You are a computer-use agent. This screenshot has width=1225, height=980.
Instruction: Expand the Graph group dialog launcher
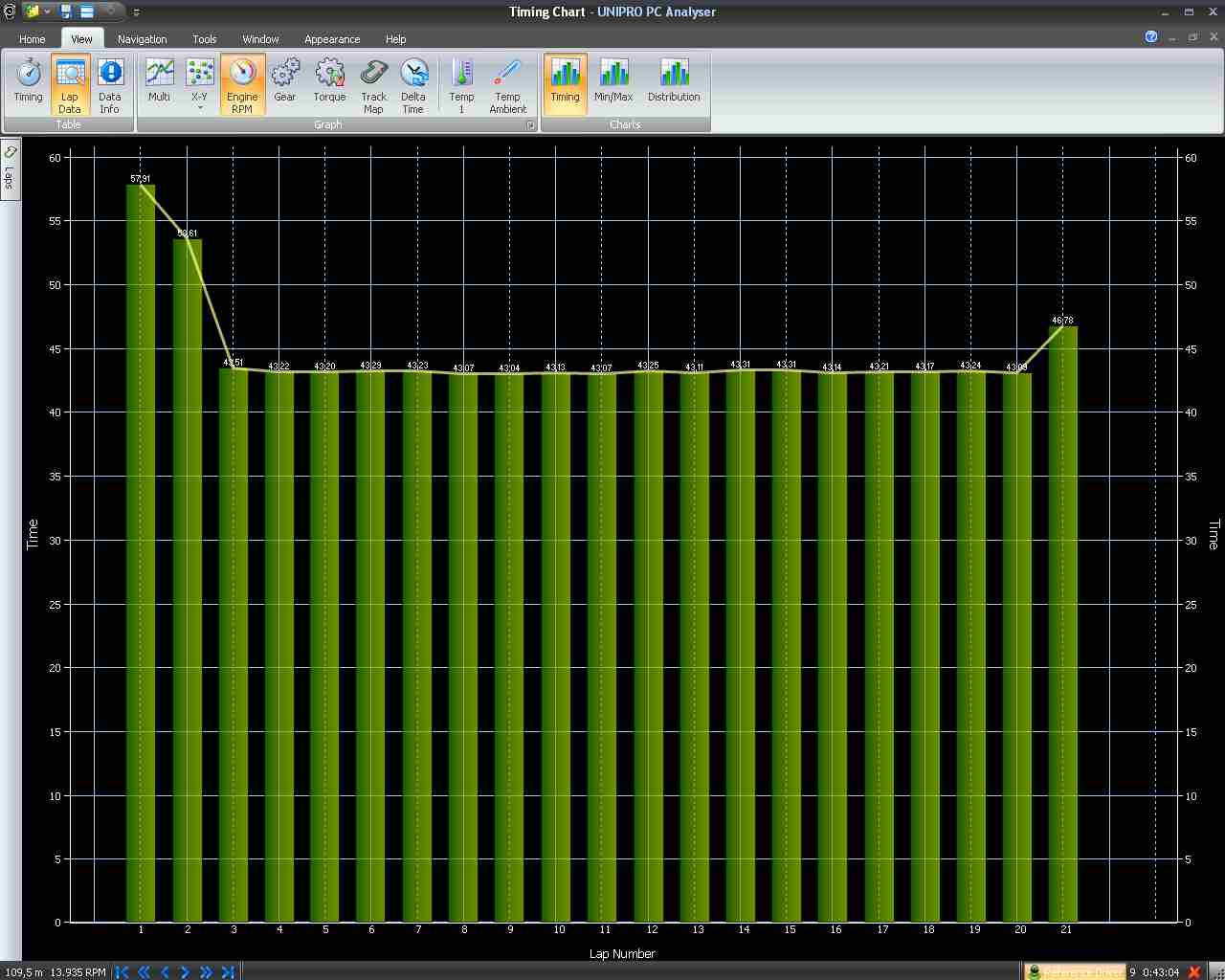point(531,125)
